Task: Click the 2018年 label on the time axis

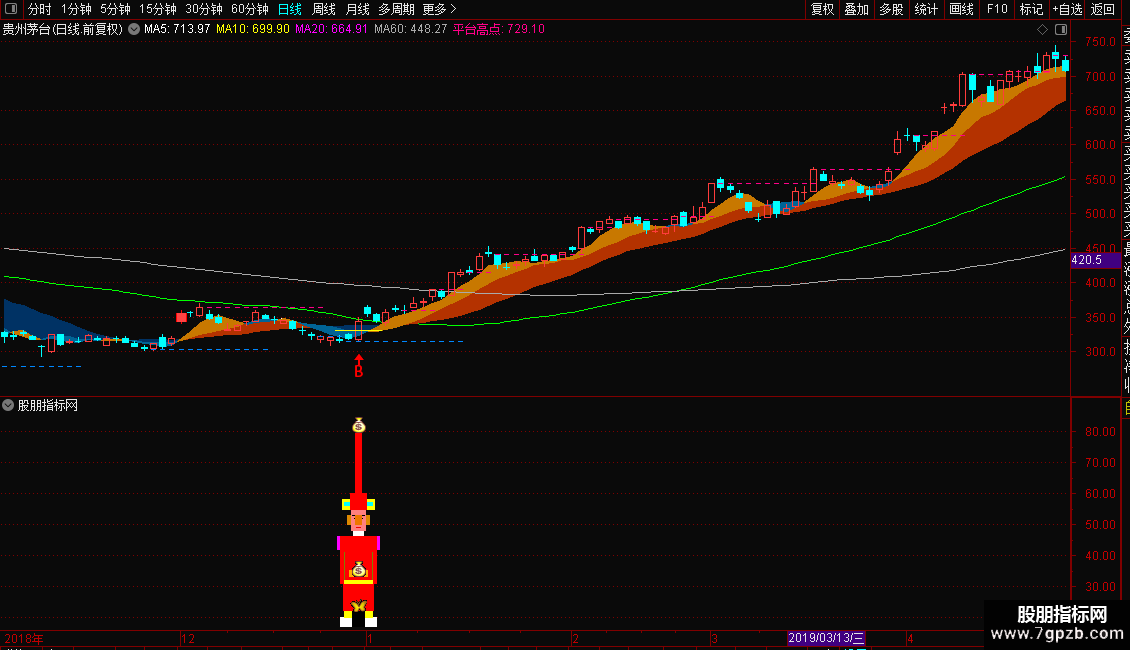Action: coord(24,638)
